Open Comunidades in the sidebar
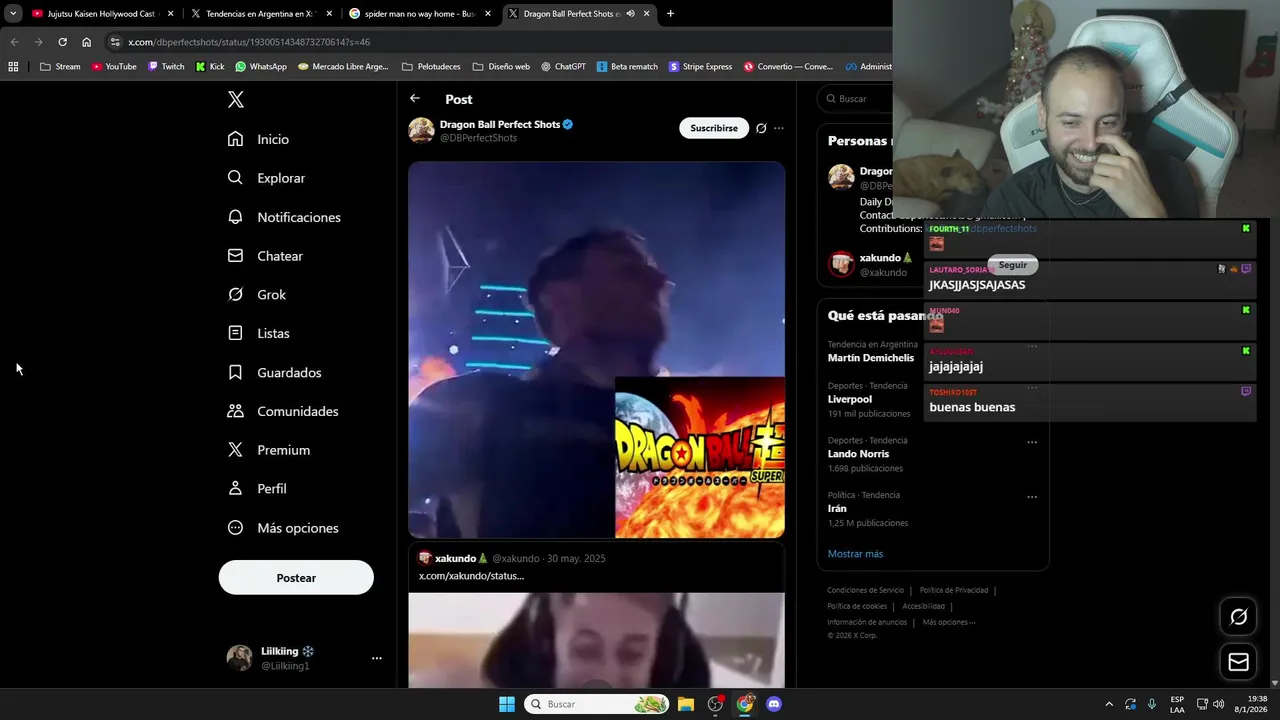 point(283,411)
